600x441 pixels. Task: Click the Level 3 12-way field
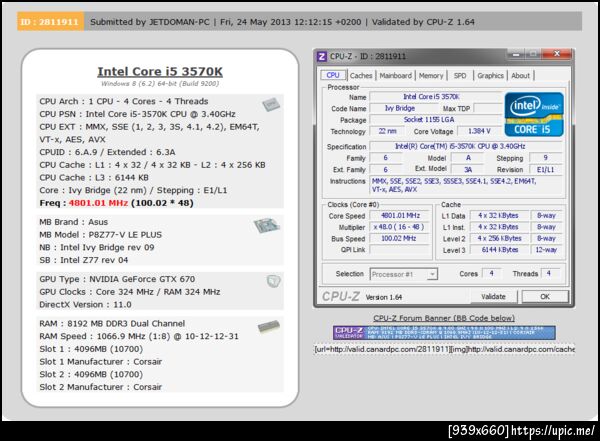[546, 250]
